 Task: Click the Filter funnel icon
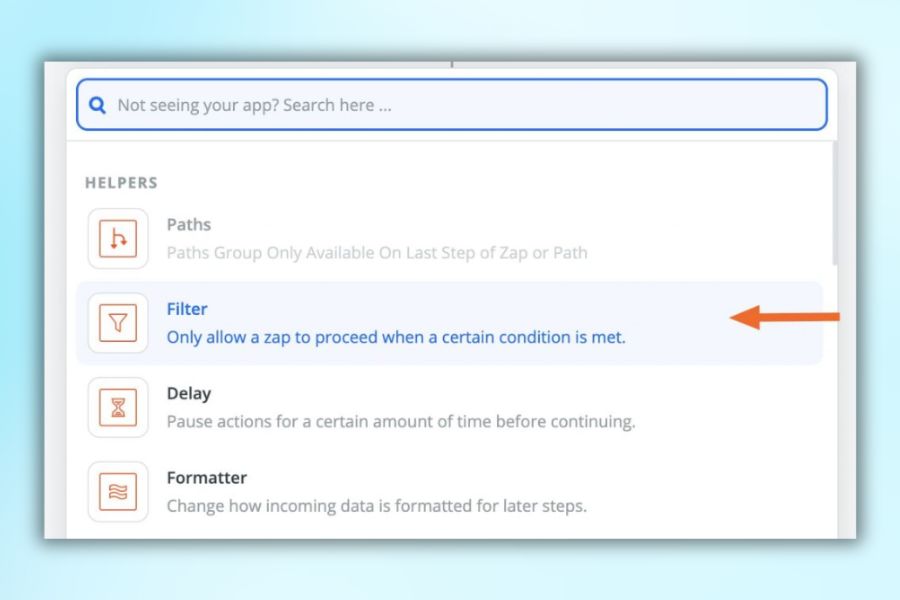118,323
